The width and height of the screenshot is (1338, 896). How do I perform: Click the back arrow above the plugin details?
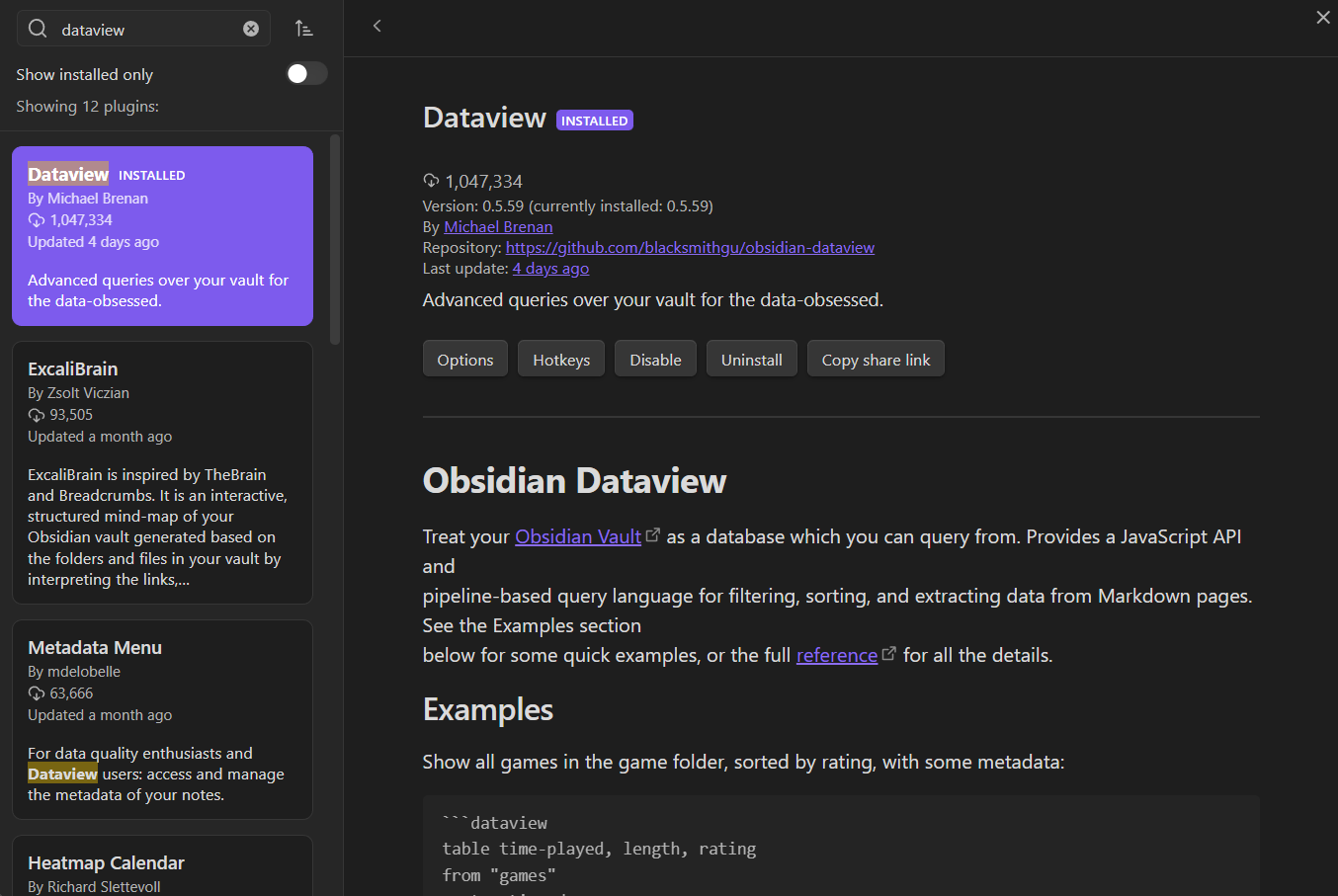[x=376, y=26]
